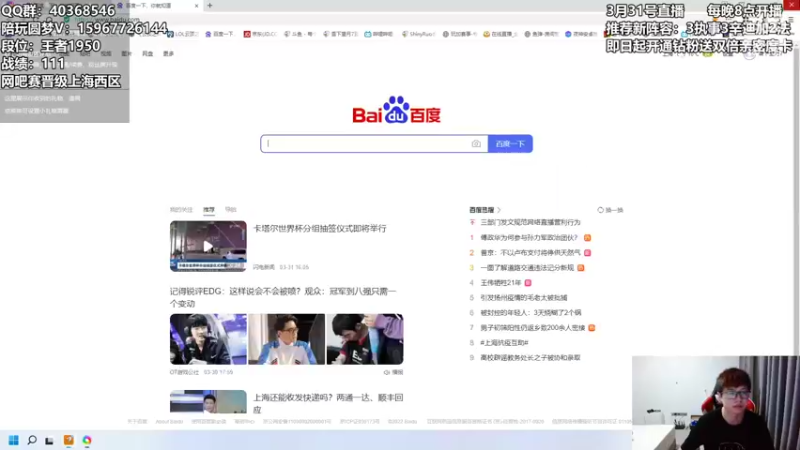Open the ShinyRuo bookmark
Screen dimensions: 800x450
click(418, 34)
